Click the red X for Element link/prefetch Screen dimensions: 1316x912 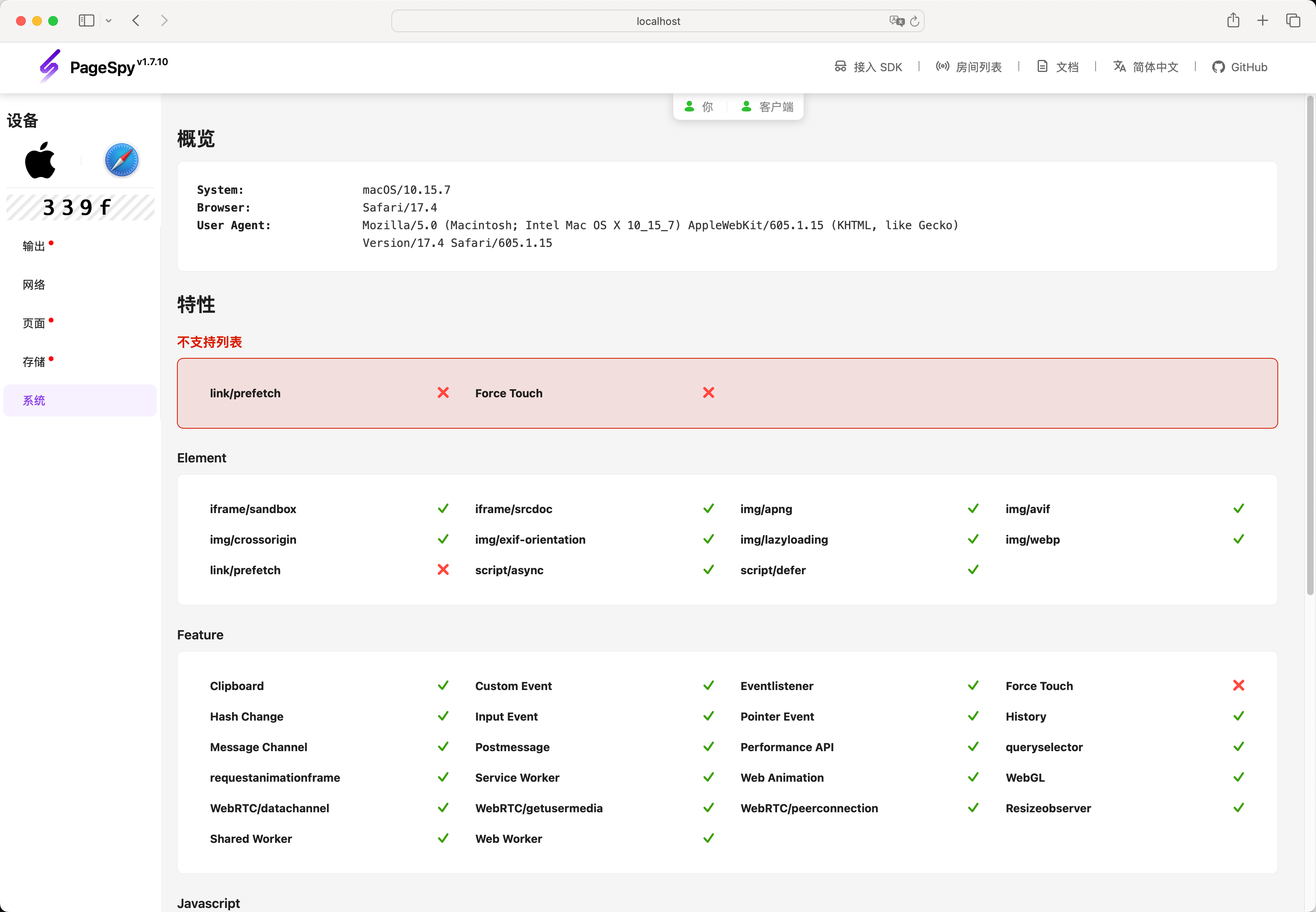click(443, 570)
